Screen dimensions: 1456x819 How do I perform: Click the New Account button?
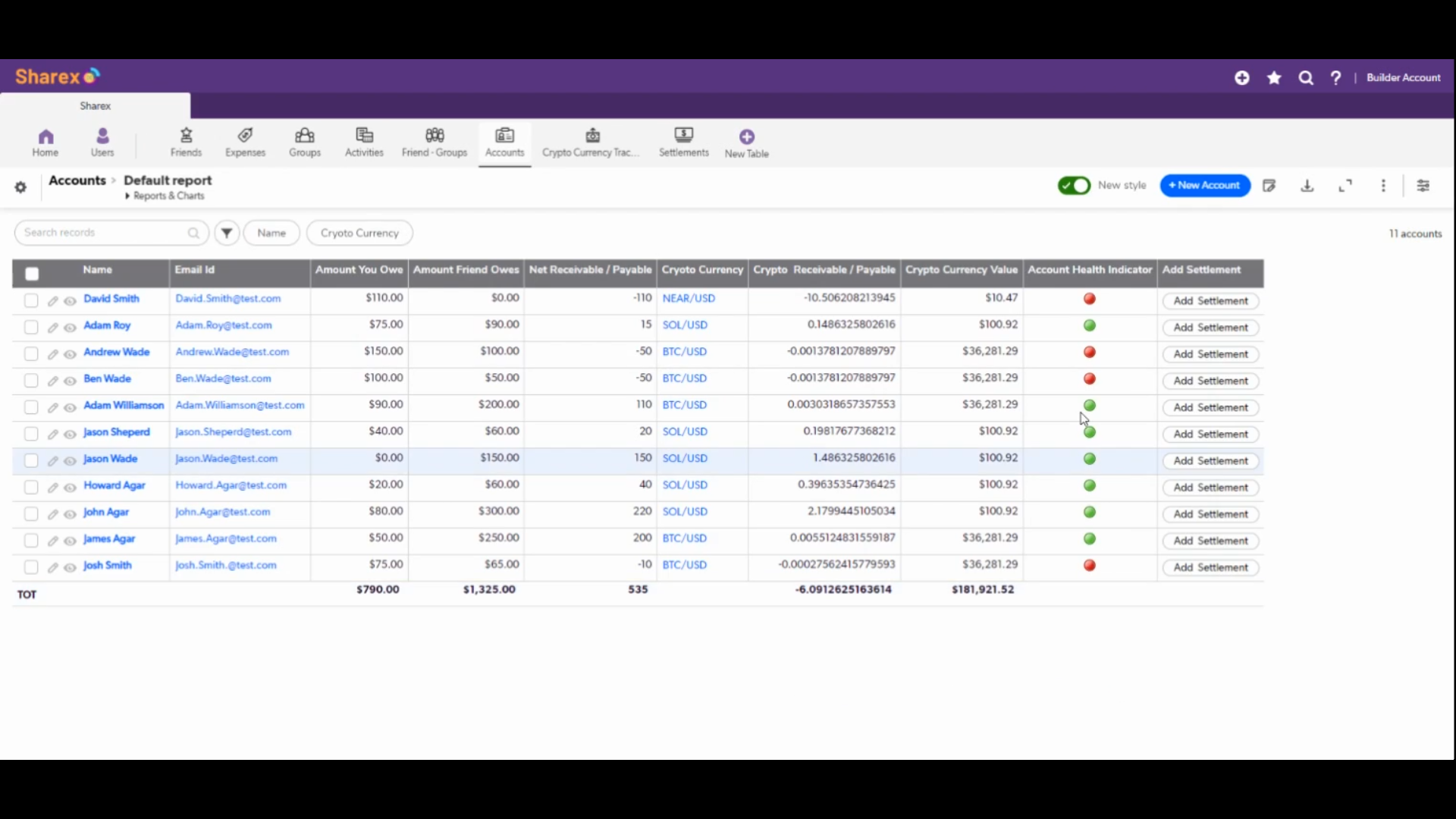pos(1204,185)
